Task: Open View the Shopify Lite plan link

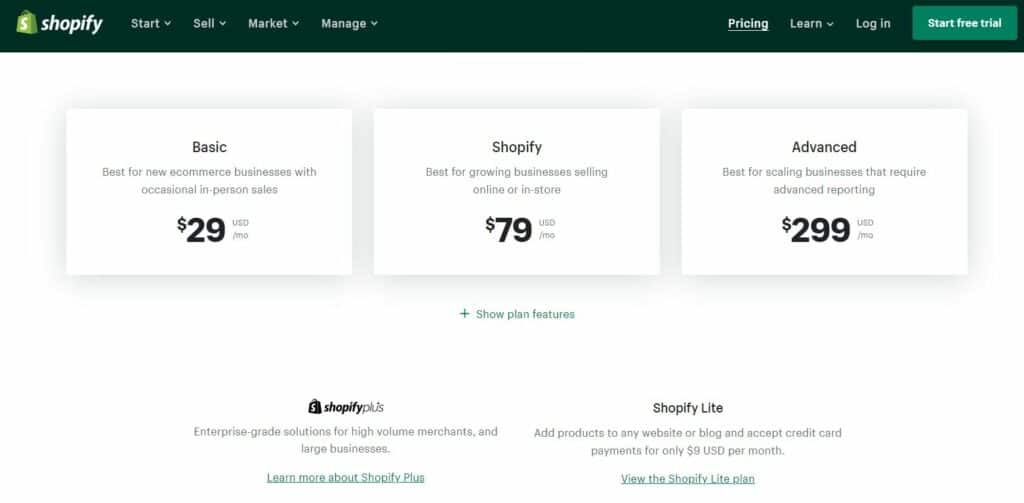Action: 688,479
